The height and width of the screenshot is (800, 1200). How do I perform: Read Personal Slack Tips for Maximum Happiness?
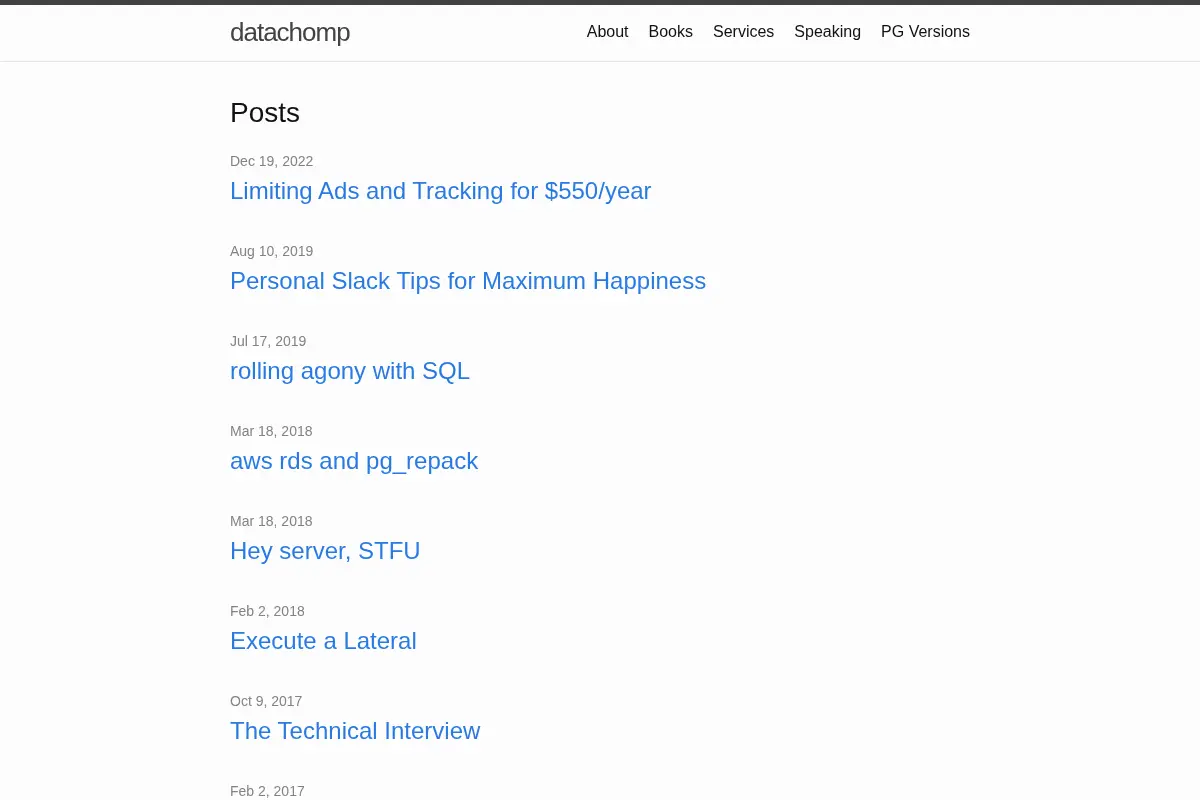coord(468,281)
